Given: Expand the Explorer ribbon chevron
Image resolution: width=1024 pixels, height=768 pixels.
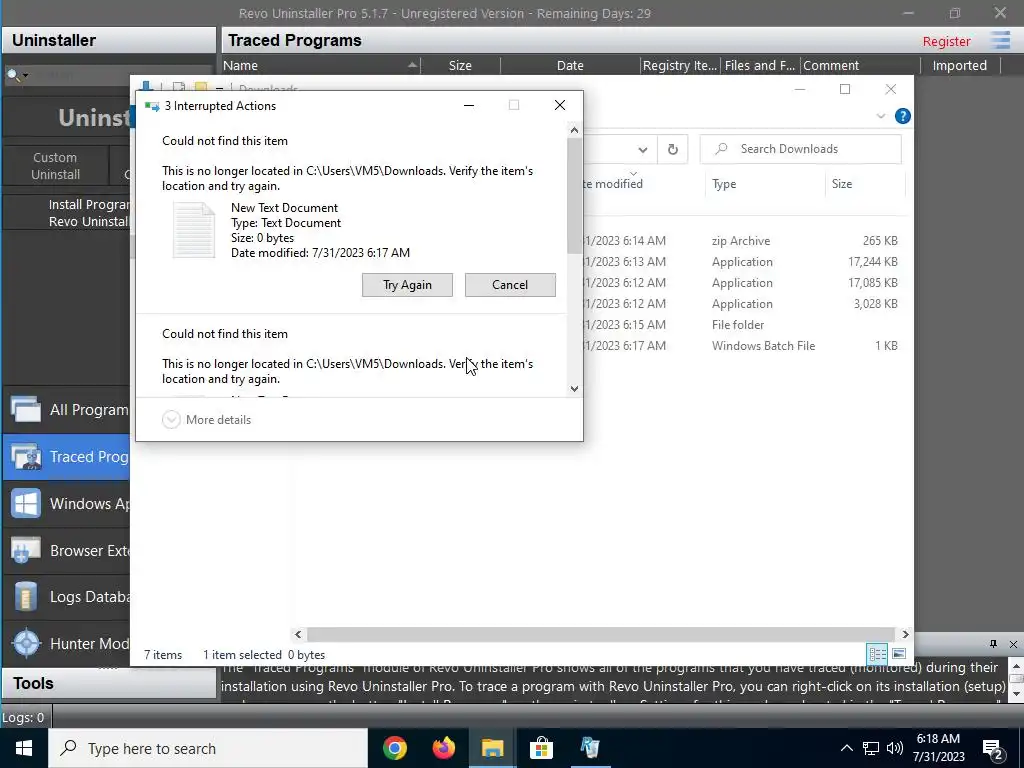Looking at the screenshot, I should click(x=881, y=116).
